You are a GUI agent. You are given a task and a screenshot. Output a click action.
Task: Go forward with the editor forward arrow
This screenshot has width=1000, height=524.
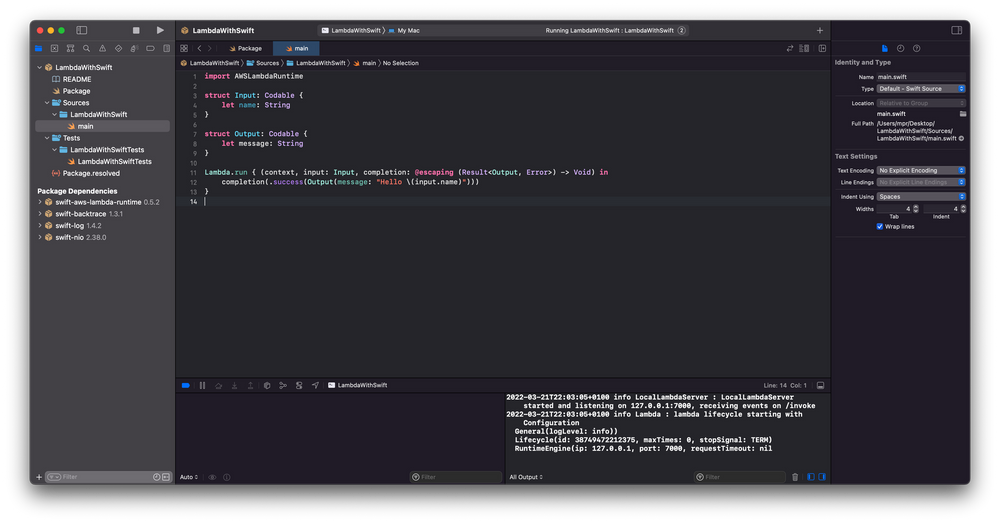pyautogui.click(x=209, y=48)
